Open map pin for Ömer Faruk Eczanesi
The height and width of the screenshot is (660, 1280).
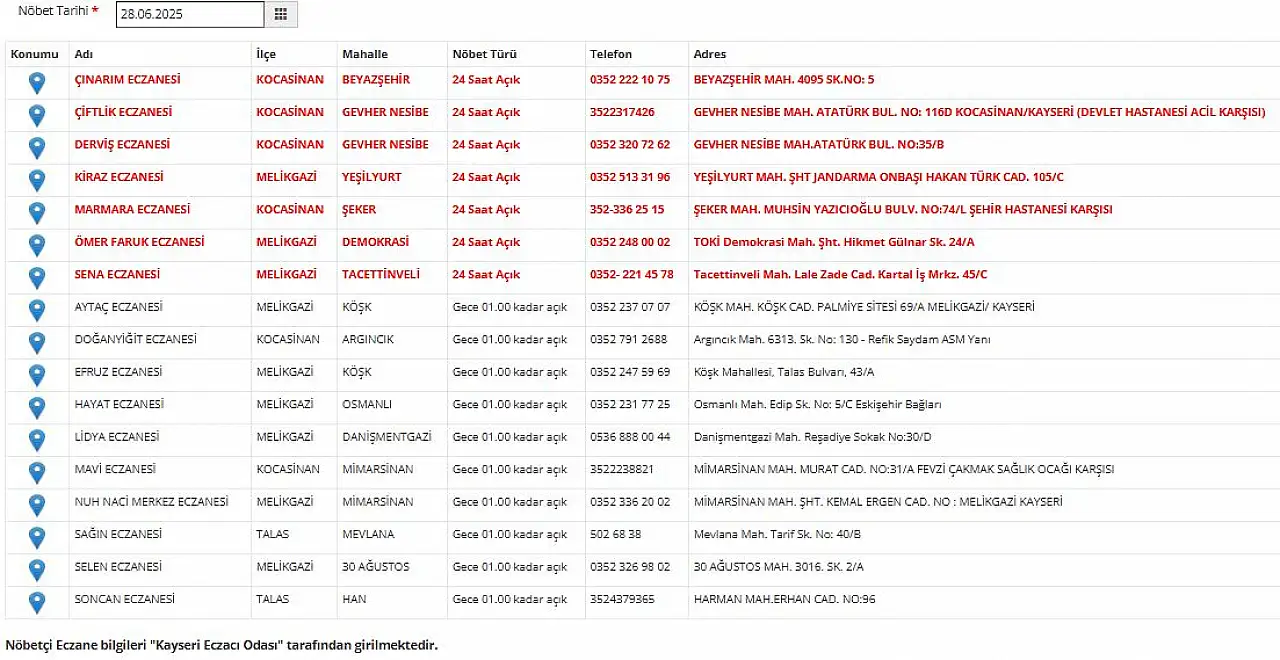(37, 245)
